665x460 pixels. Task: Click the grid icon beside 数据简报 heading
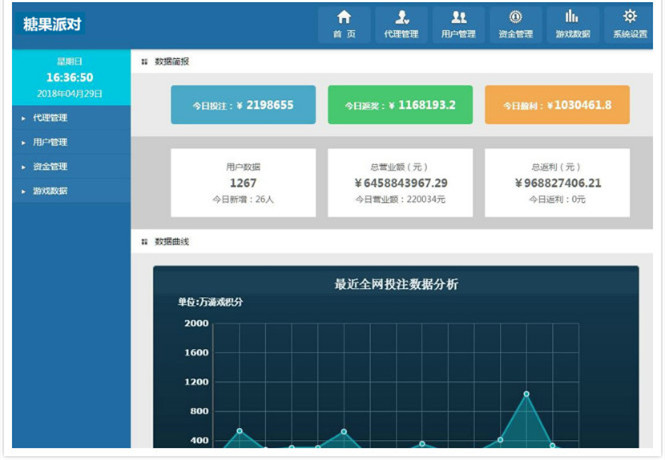144,62
